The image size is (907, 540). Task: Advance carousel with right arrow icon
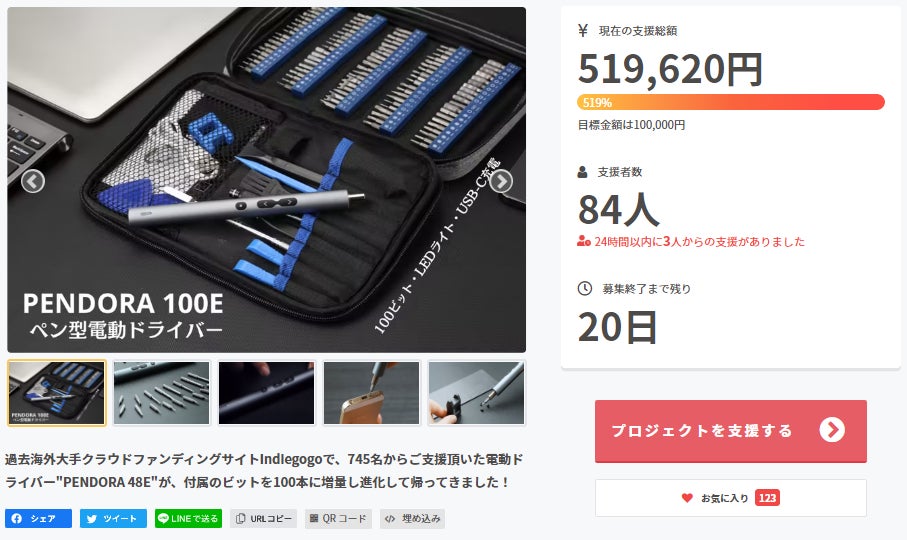point(501,182)
